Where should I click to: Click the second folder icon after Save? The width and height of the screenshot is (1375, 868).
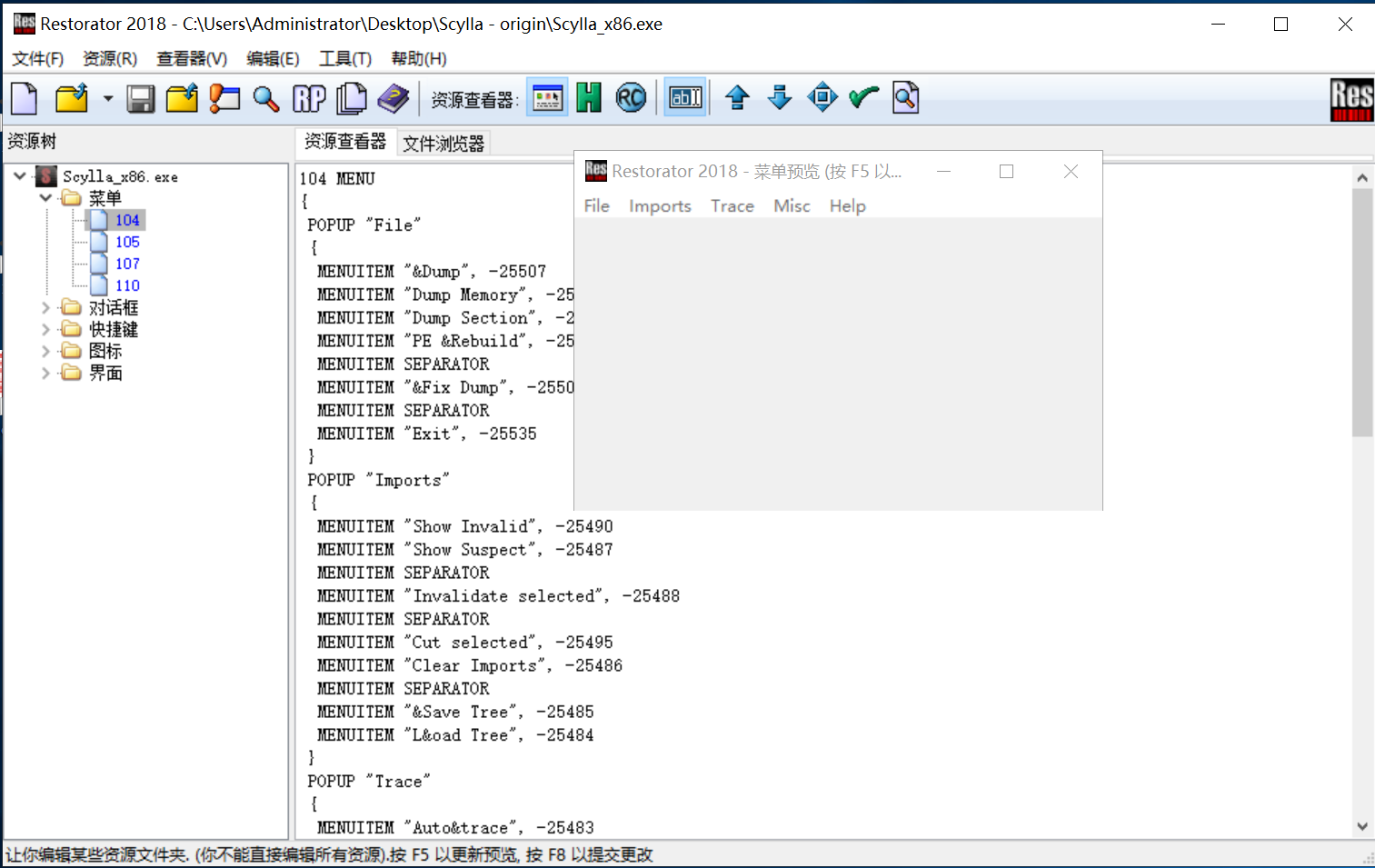(182, 98)
